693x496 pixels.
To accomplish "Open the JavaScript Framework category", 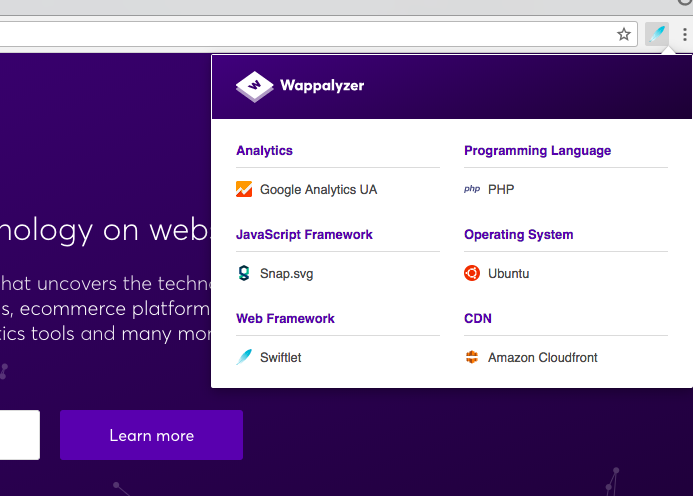I will click(304, 235).
